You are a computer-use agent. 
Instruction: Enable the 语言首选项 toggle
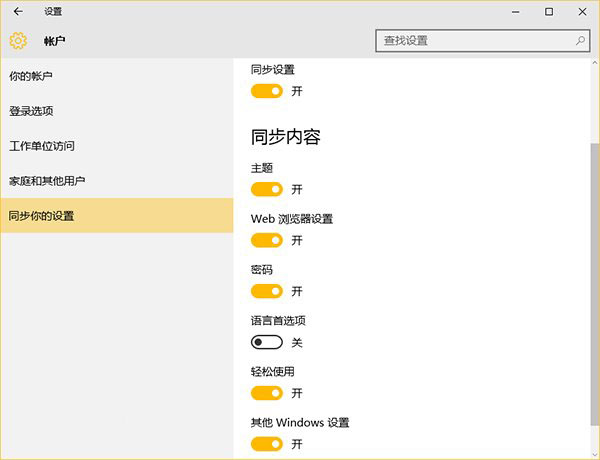267,342
